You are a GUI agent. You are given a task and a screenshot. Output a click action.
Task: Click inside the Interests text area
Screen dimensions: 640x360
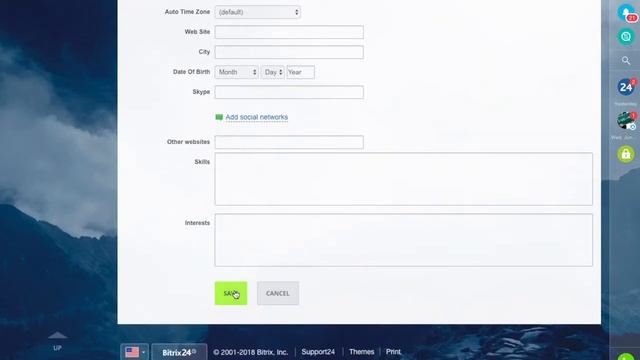click(x=404, y=240)
